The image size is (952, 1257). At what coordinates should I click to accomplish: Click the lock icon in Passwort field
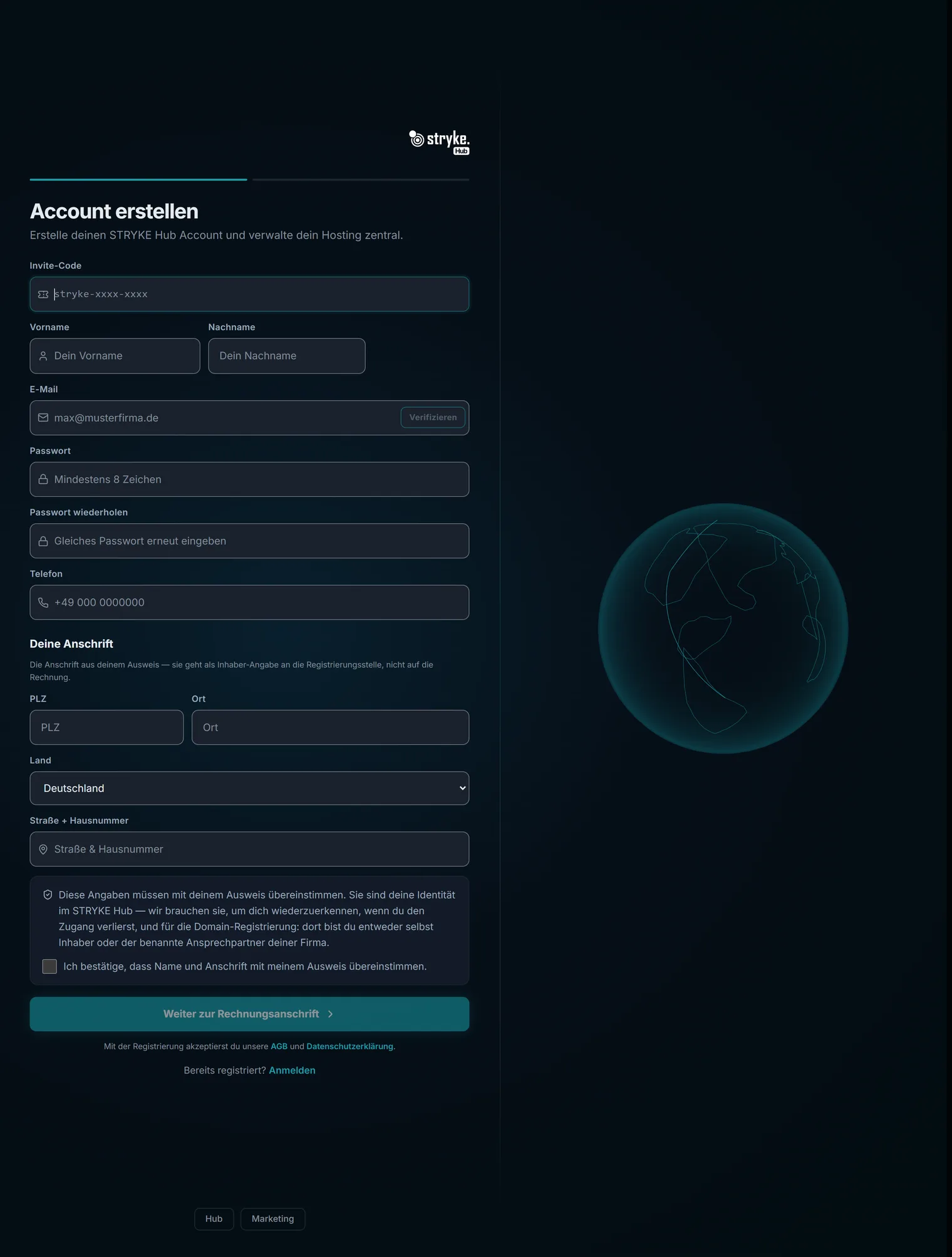click(43, 479)
